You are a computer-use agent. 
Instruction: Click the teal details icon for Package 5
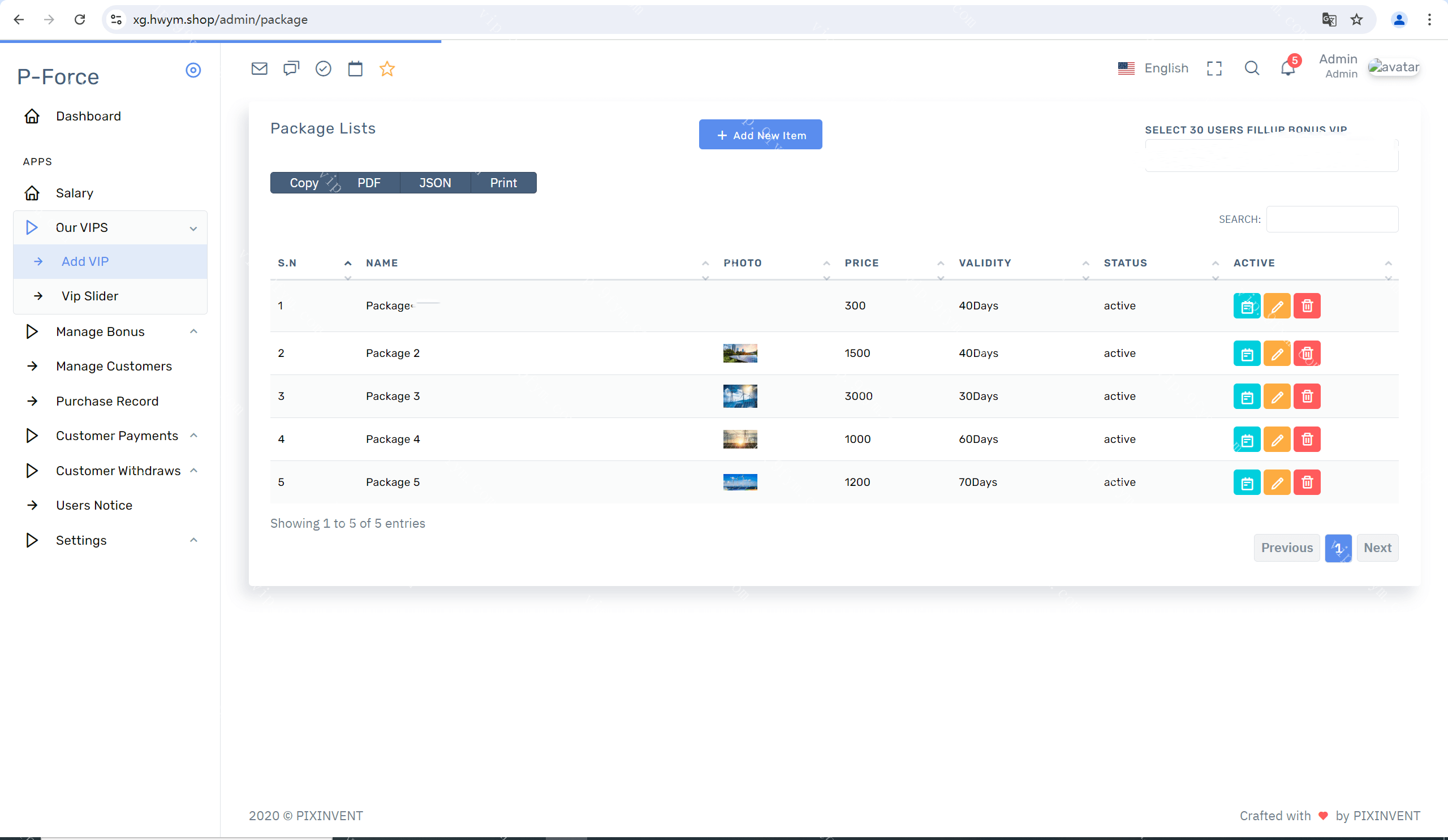[1247, 483]
